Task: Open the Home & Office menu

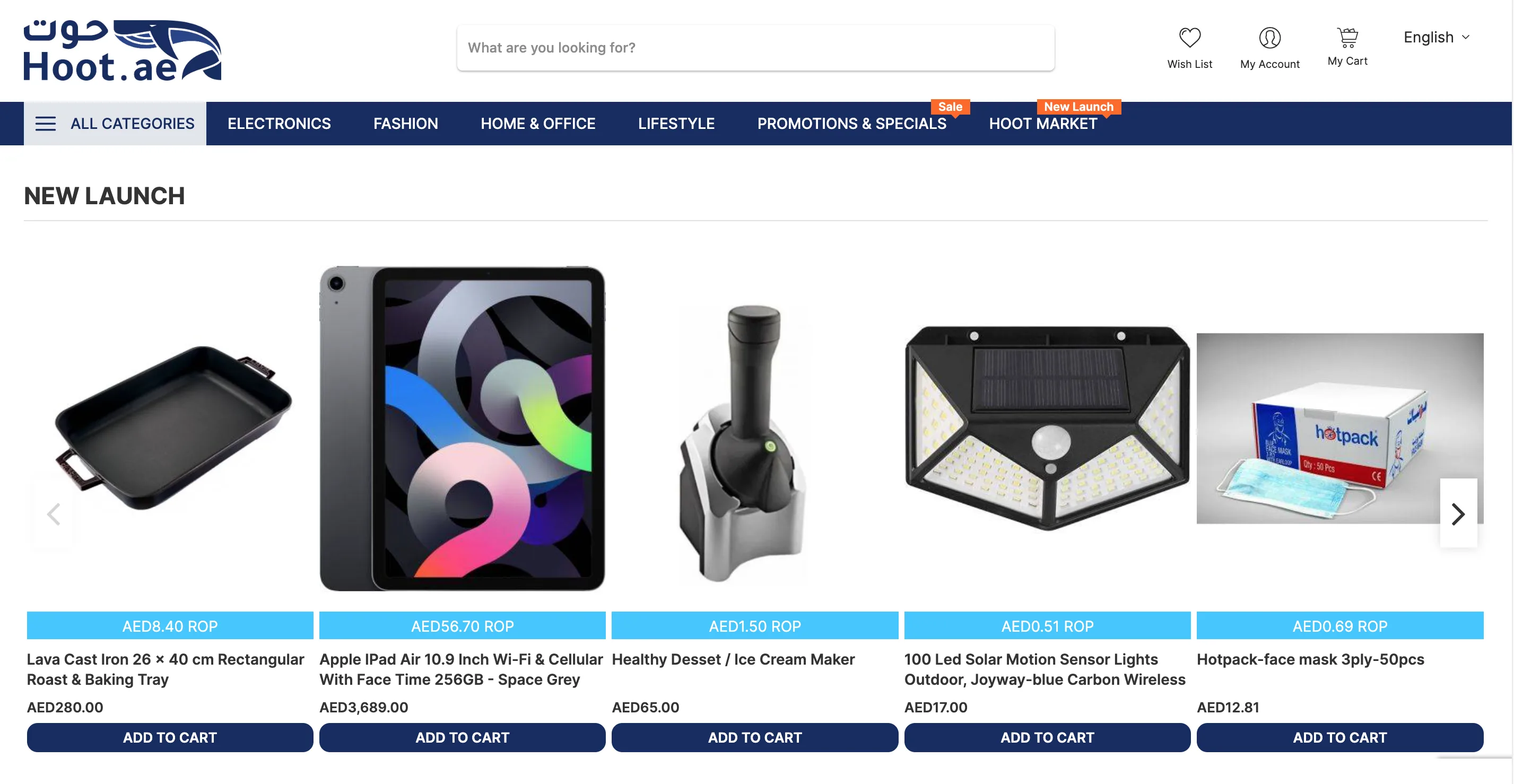Action: [538, 124]
